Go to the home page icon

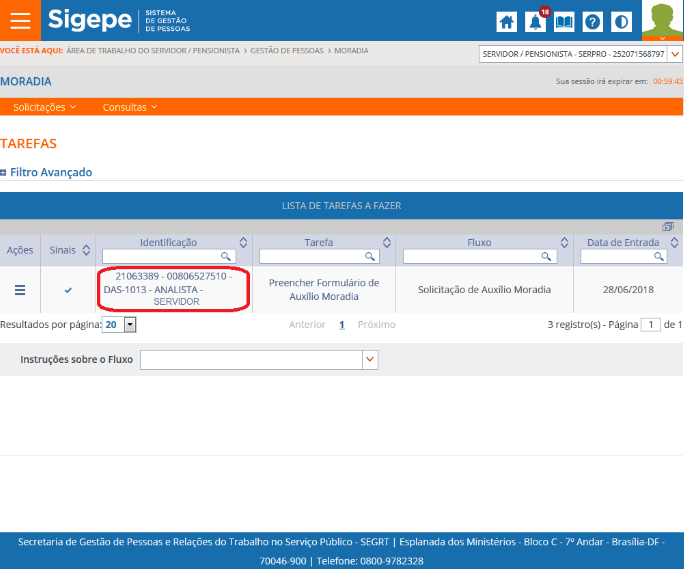click(507, 21)
